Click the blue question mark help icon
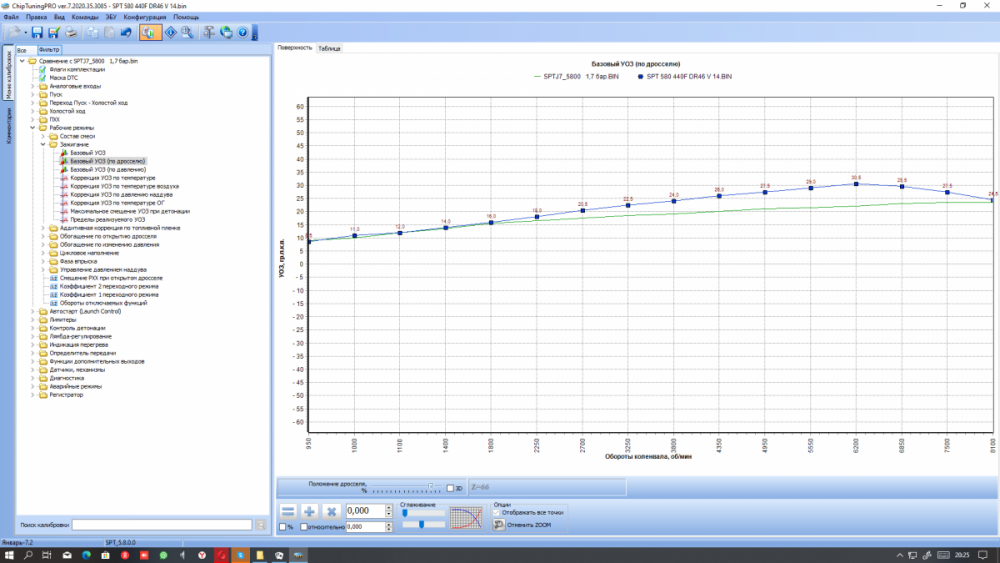The width and height of the screenshot is (1000, 563). point(242,33)
